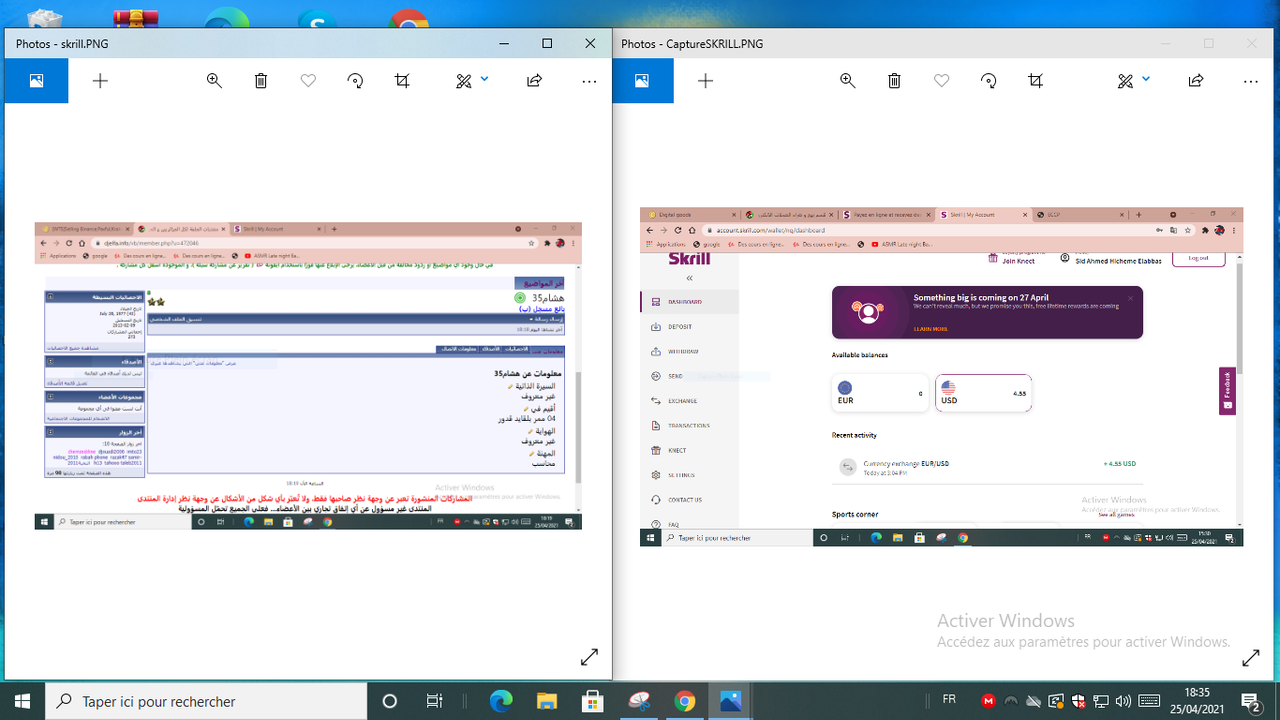Click the Skrill dashboard image in CaptureSKRILL.PNG
Image resolution: width=1280 pixels, height=720 pixels.
click(x=942, y=377)
